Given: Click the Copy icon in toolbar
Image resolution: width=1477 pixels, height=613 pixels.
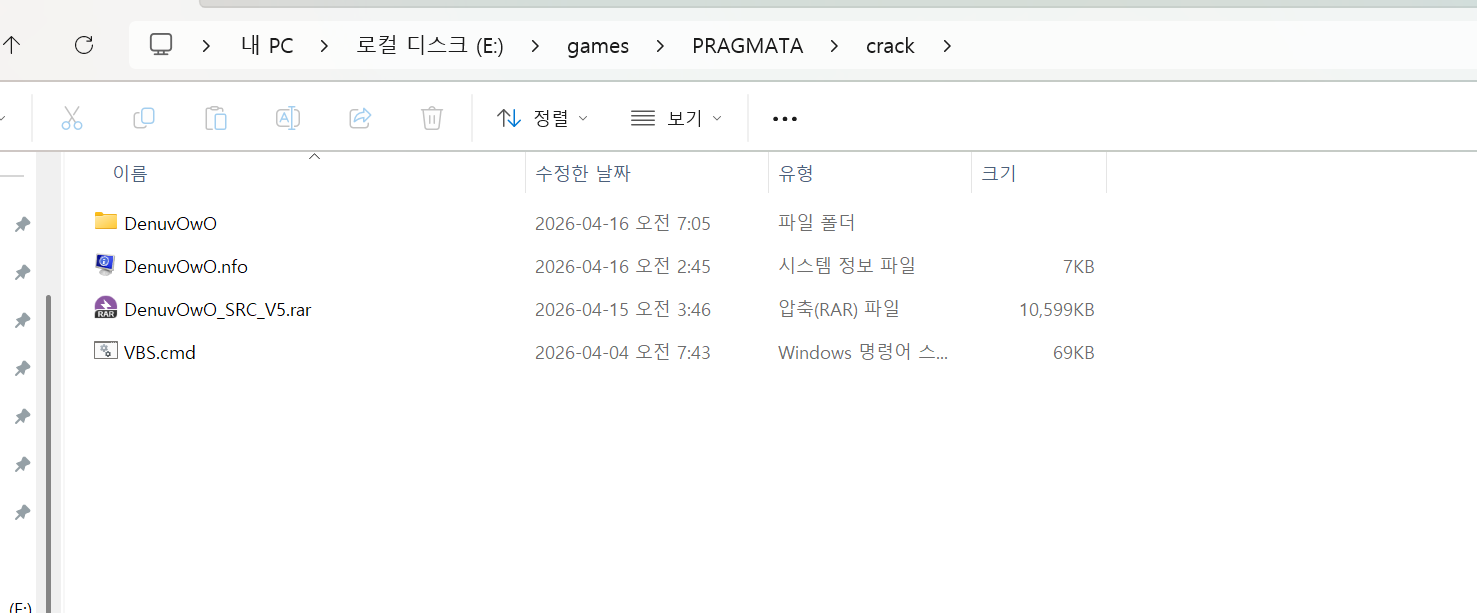Looking at the screenshot, I should 144,118.
